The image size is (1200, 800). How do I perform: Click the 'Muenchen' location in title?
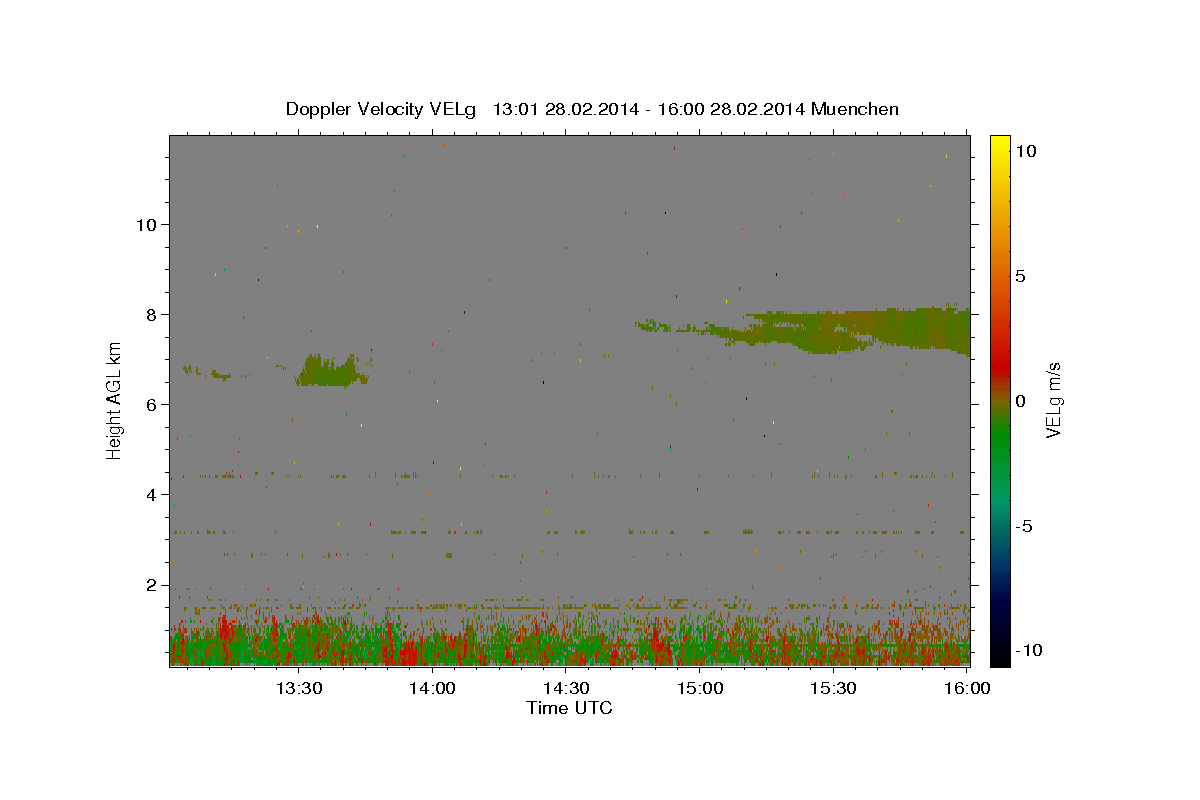point(855,109)
